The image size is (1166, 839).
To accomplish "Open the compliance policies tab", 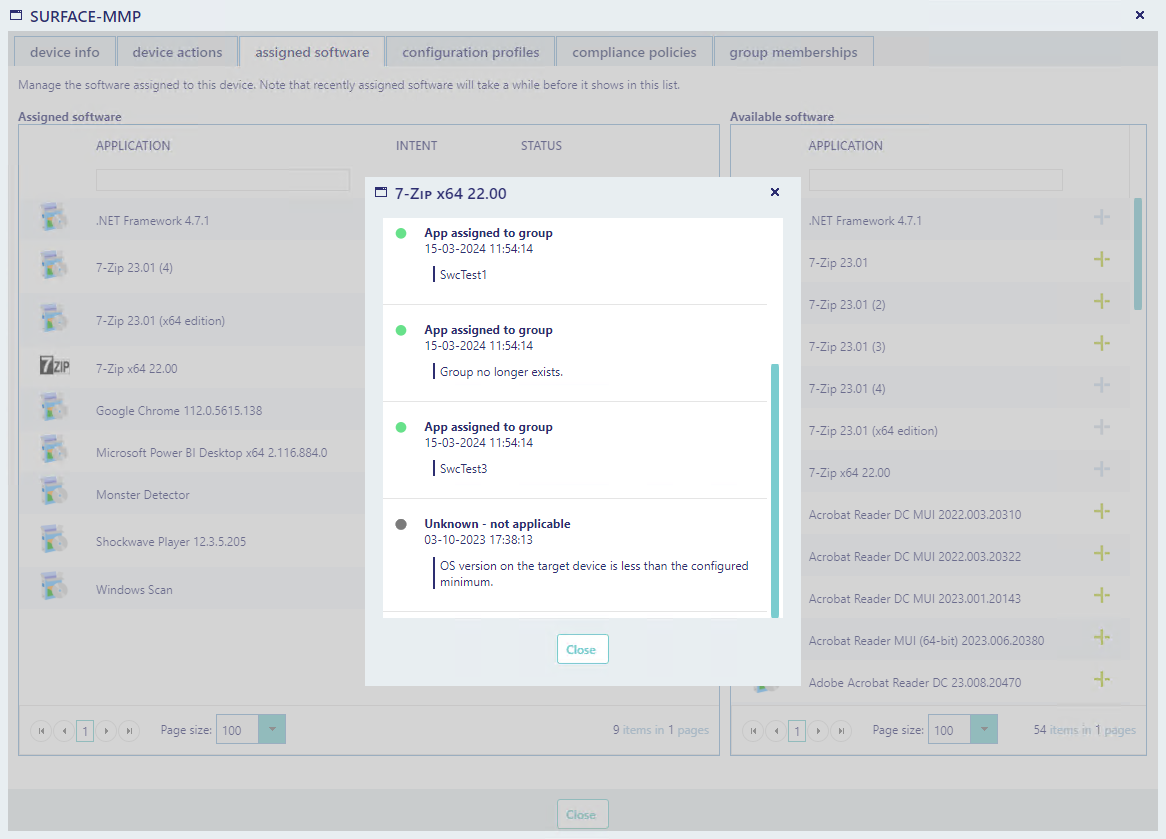I will [x=636, y=52].
